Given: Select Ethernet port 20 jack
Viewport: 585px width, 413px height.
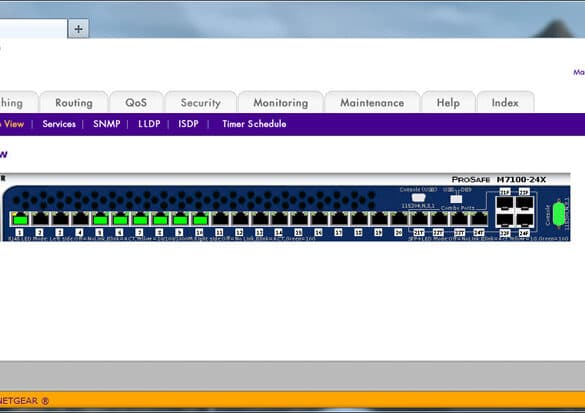Looking at the screenshot, I should [399, 219].
